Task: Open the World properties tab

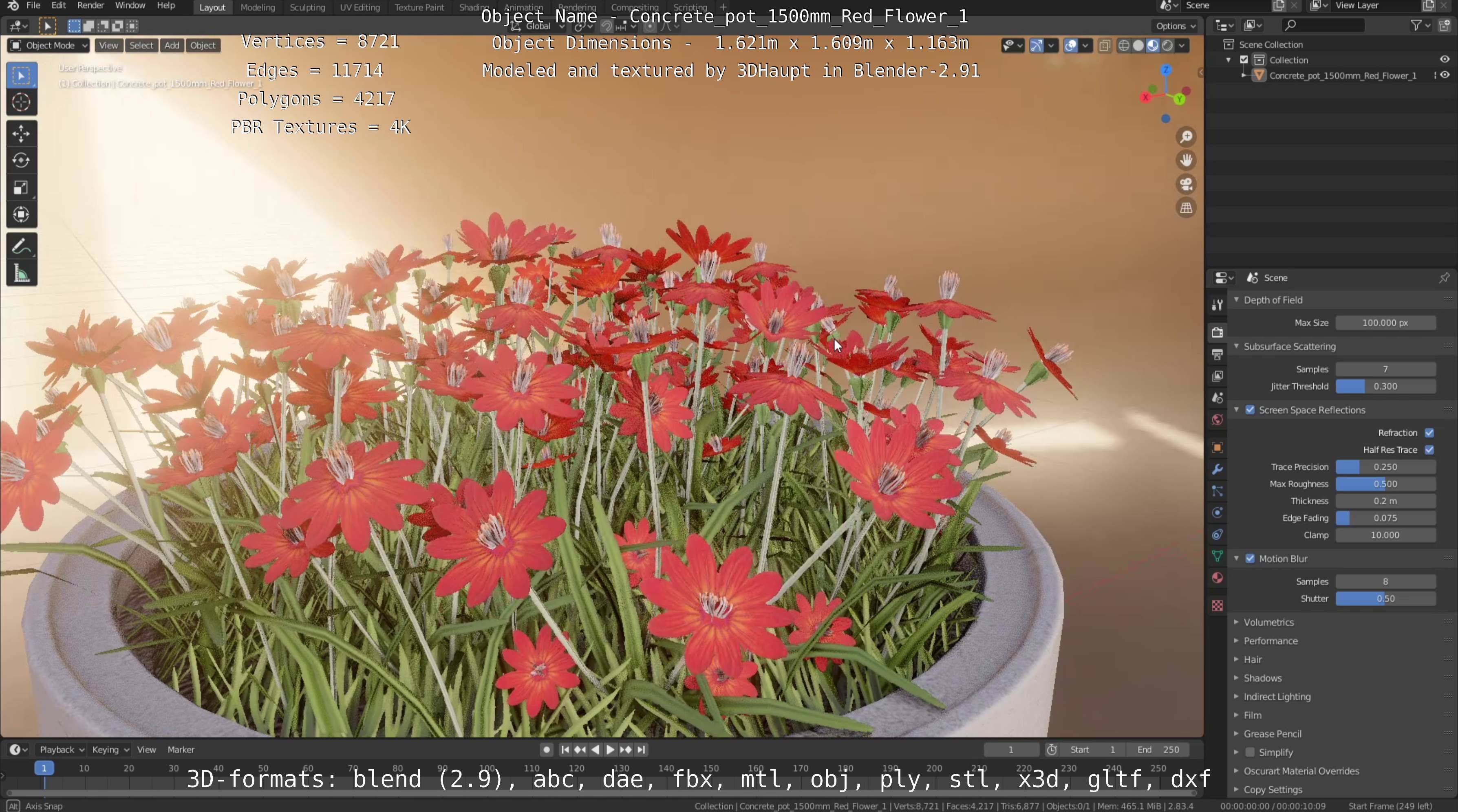Action: 1218,420
